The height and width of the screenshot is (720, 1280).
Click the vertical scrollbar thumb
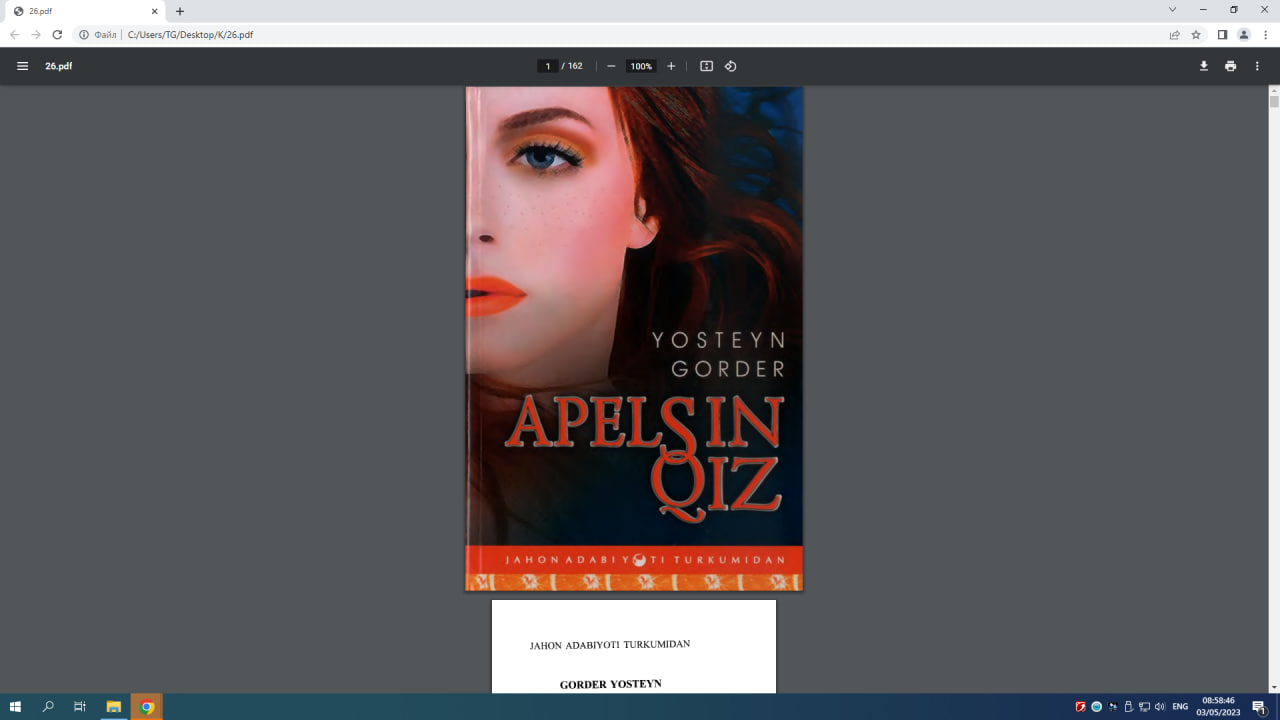tap(1274, 101)
